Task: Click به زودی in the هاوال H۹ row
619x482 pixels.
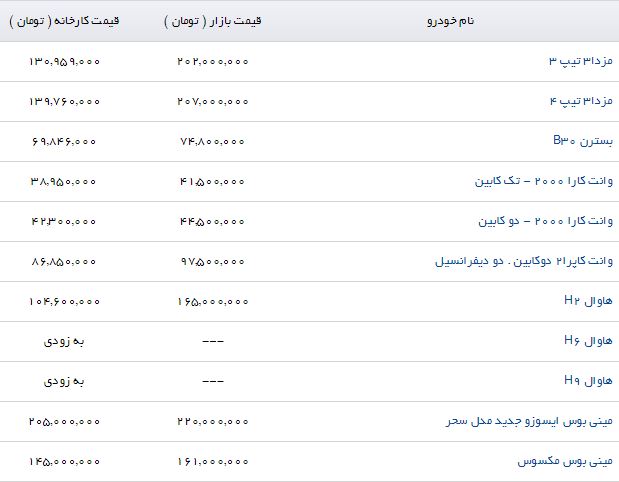Action: coord(64,381)
